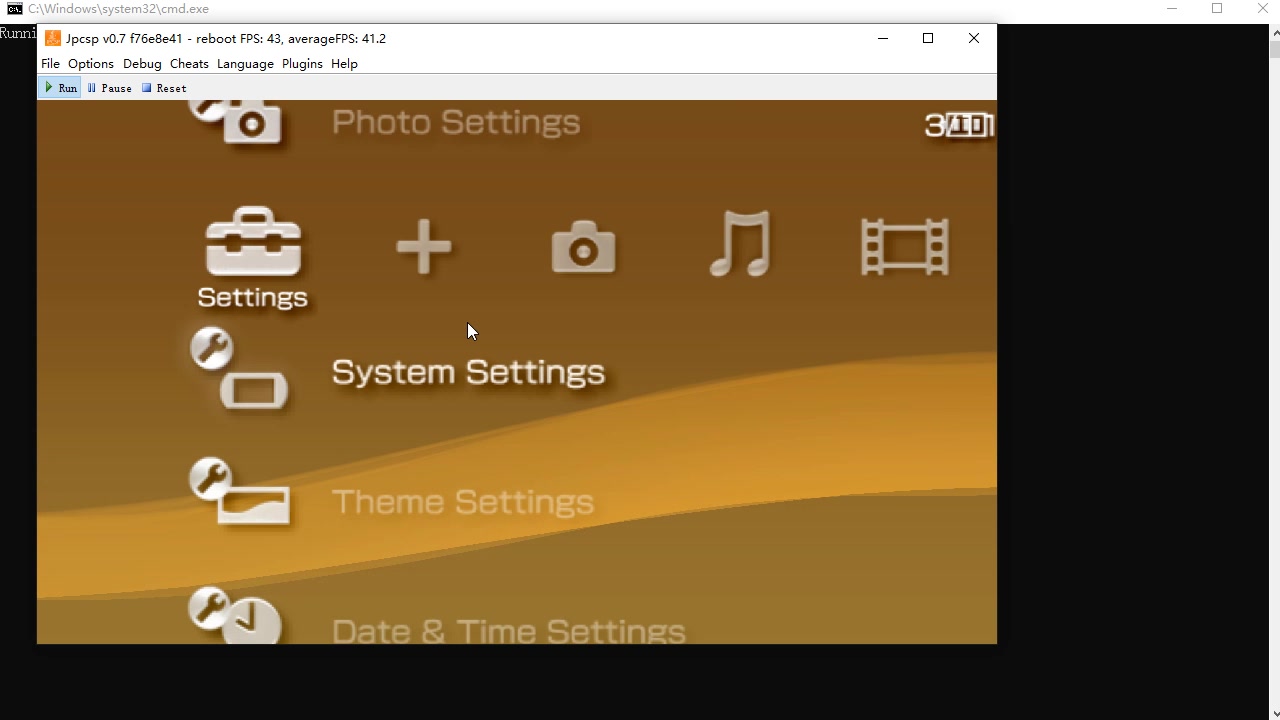Click the Jpcsp application icon in the title bar

click(53, 38)
